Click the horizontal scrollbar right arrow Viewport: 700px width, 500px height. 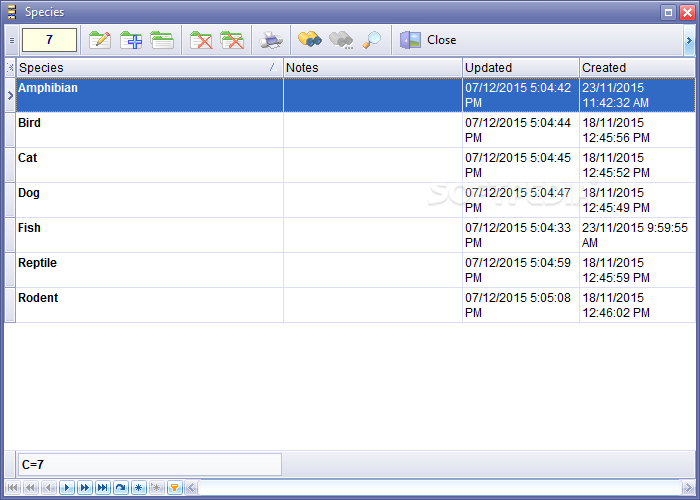click(x=688, y=488)
